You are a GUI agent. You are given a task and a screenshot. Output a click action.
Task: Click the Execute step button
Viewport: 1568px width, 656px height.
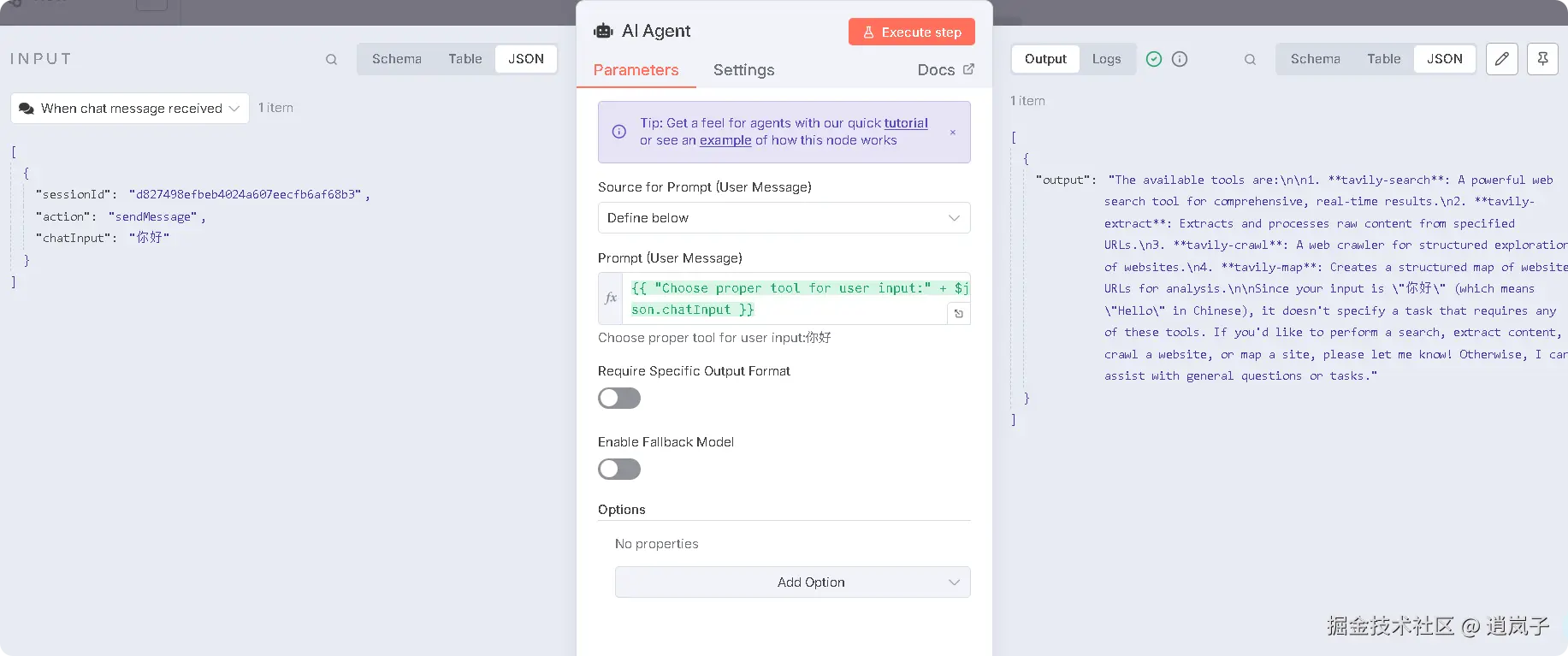(x=911, y=33)
